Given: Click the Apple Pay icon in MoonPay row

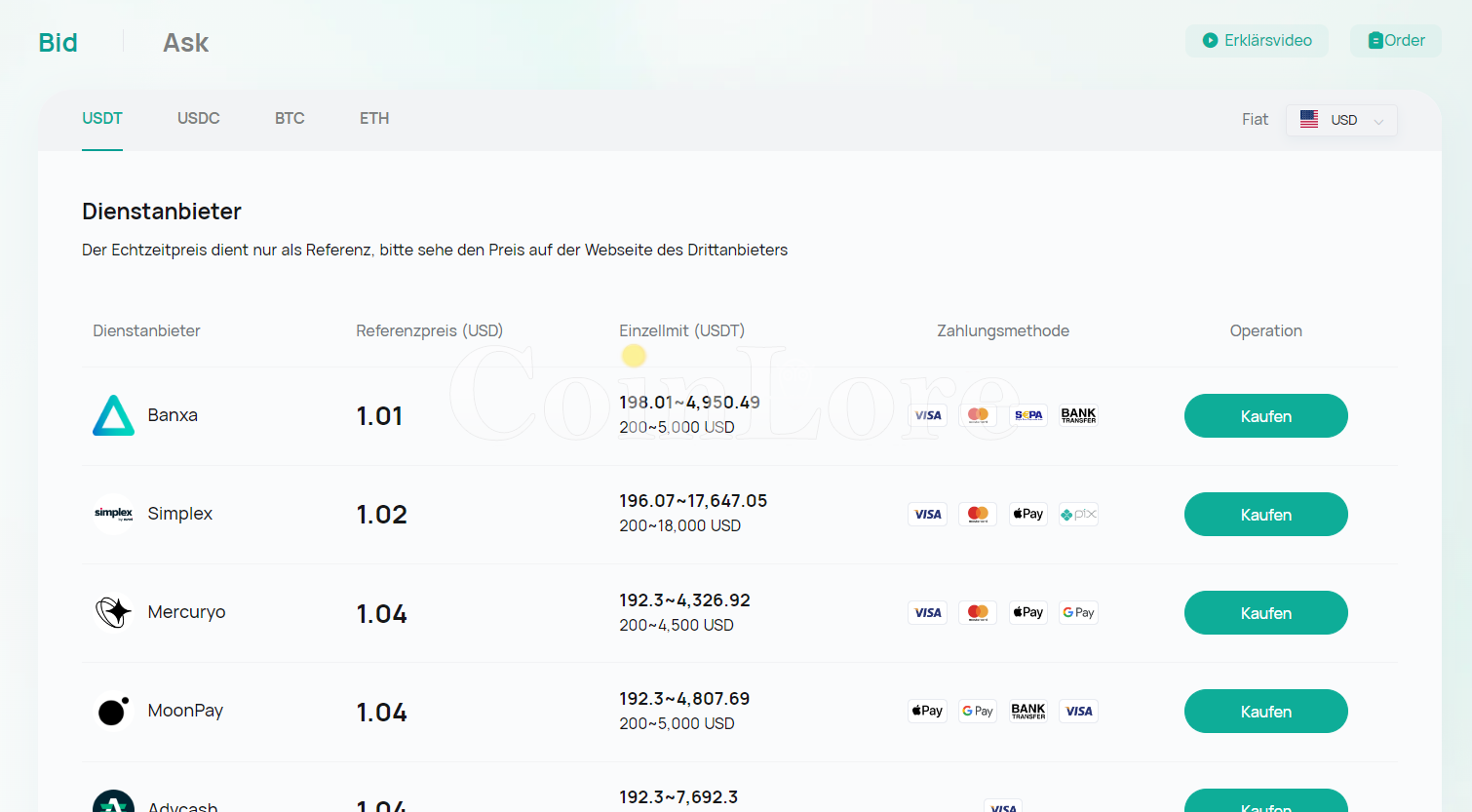Looking at the screenshot, I should (928, 711).
